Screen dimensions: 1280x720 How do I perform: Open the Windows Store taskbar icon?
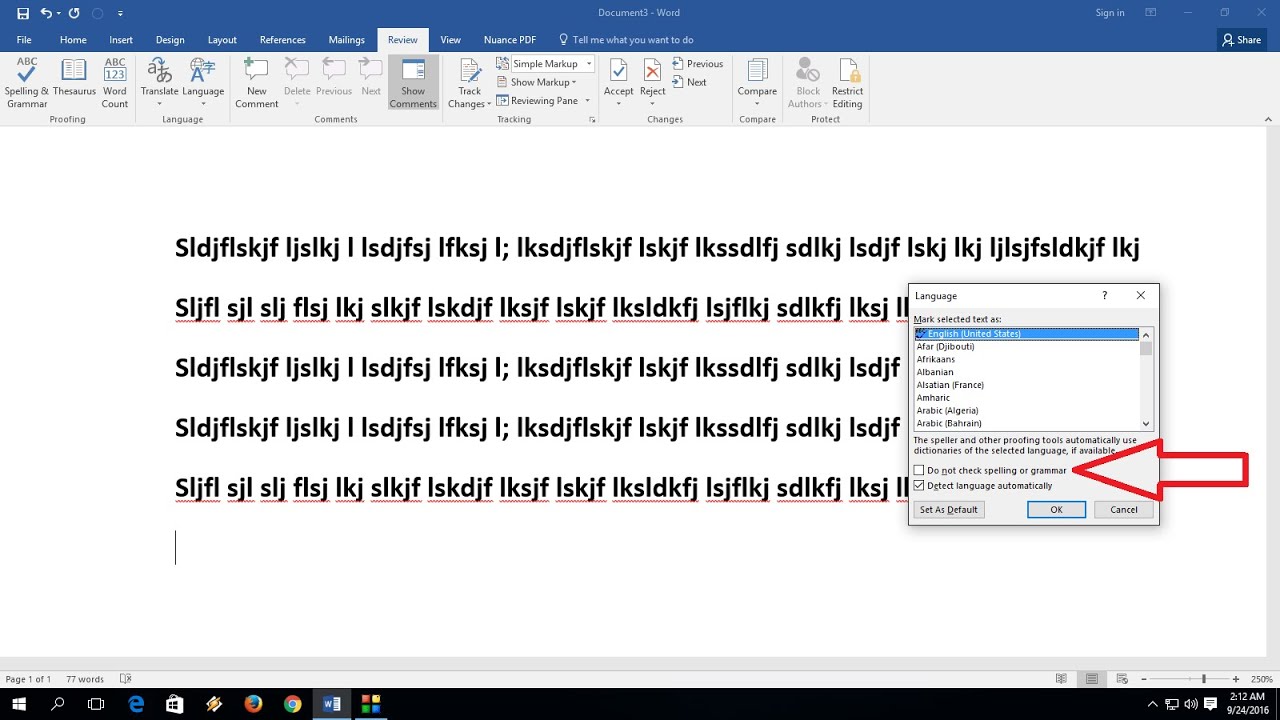[x=175, y=704]
